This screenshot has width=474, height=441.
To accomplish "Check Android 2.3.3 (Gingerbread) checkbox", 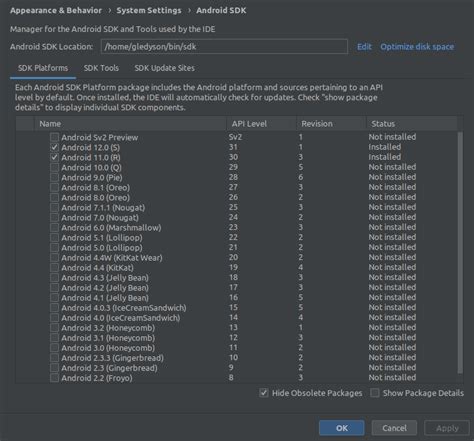I will click(54, 358).
